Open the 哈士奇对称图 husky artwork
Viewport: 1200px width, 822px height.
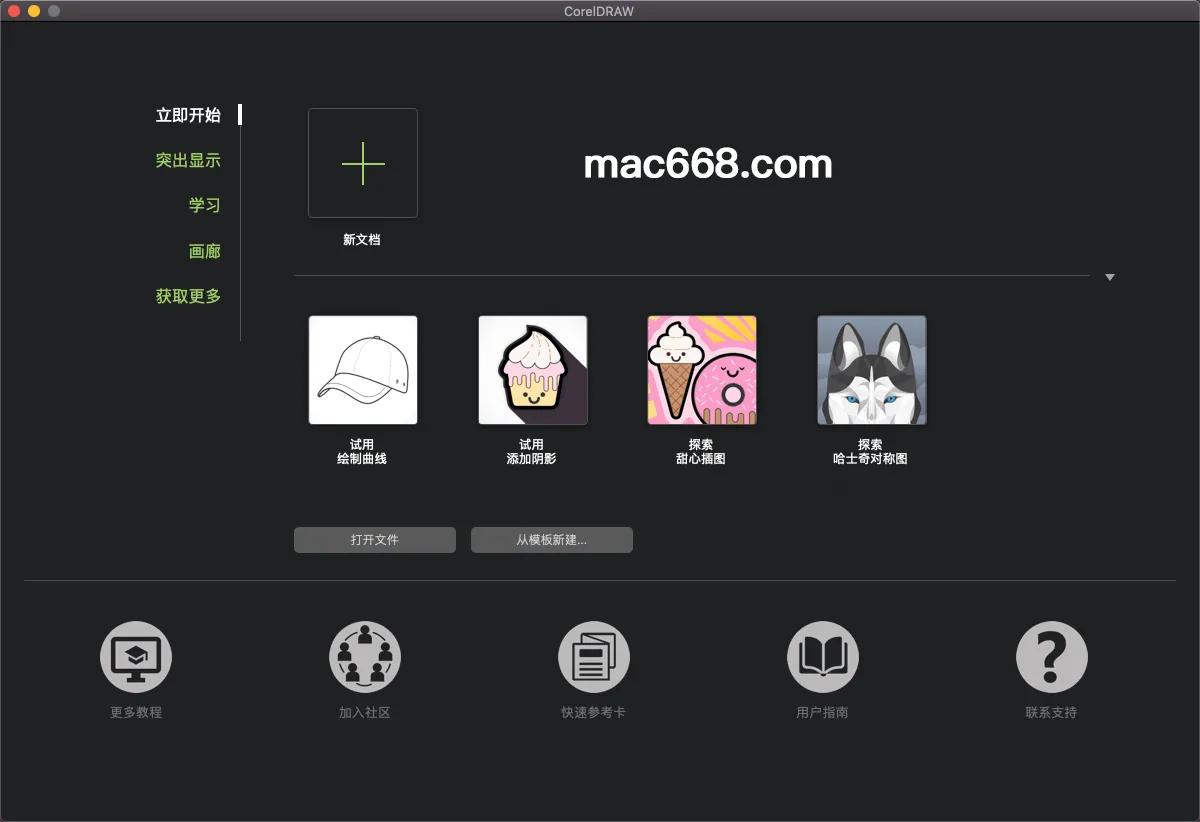pos(871,370)
